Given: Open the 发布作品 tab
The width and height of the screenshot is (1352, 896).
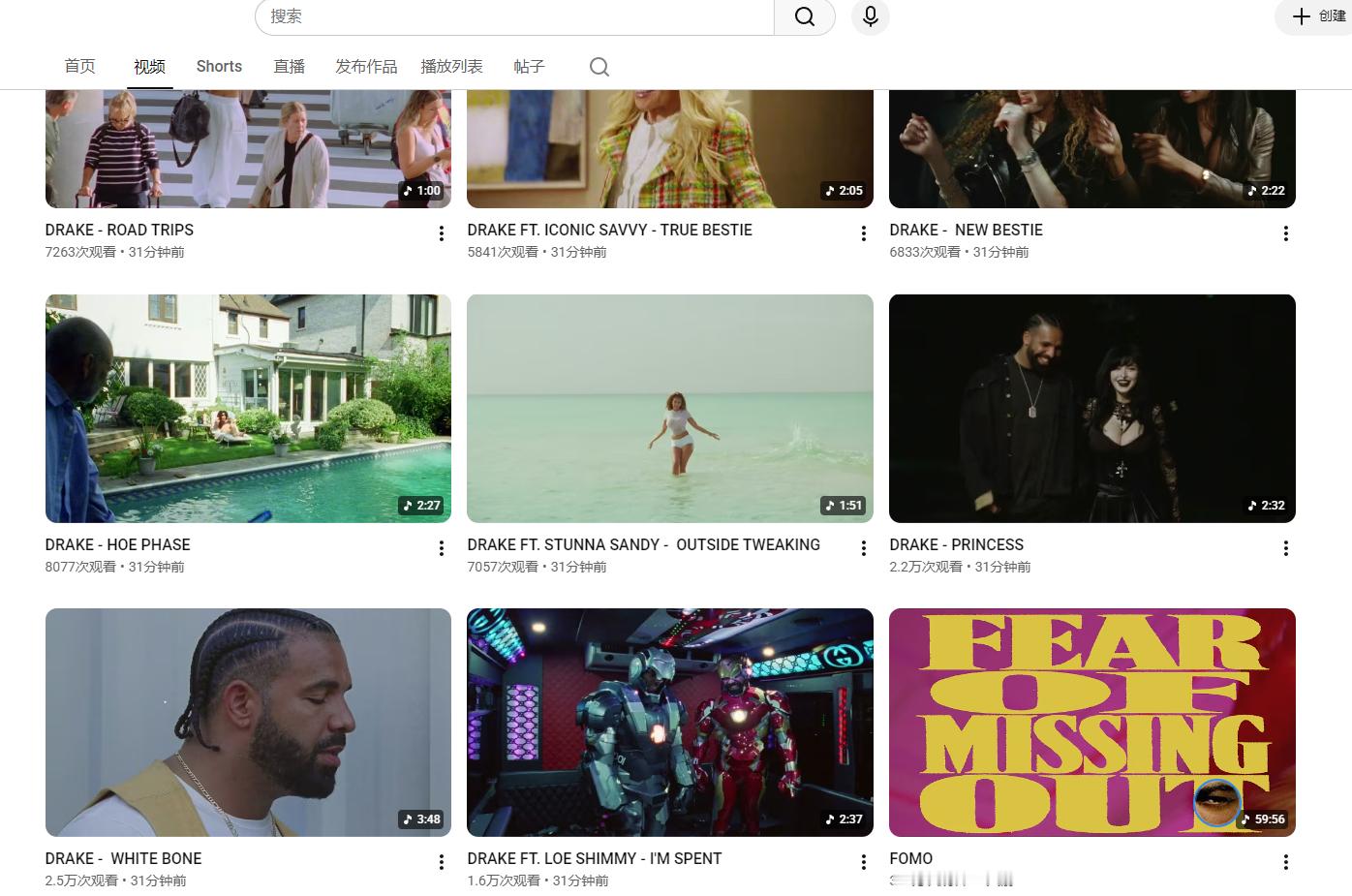Looking at the screenshot, I should click(x=366, y=66).
